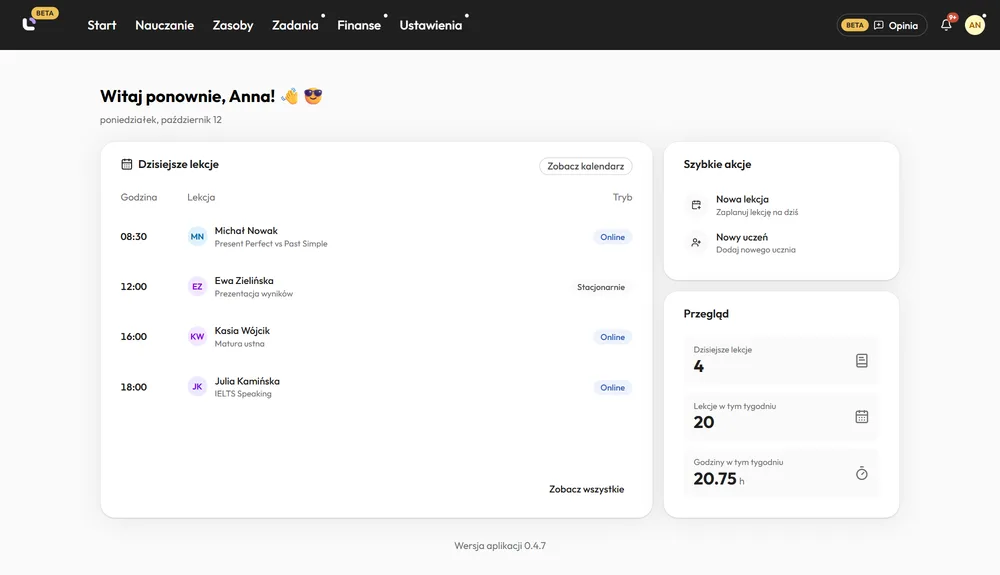The height and width of the screenshot is (575, 1000).
Task: Click the 18:00 lesson time
Action: 133,387
